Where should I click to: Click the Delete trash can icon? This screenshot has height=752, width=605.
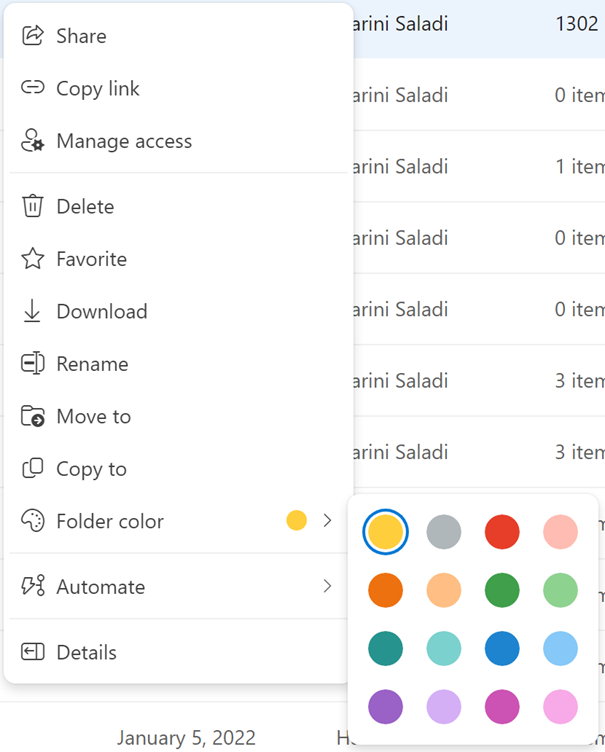[33, 206]
